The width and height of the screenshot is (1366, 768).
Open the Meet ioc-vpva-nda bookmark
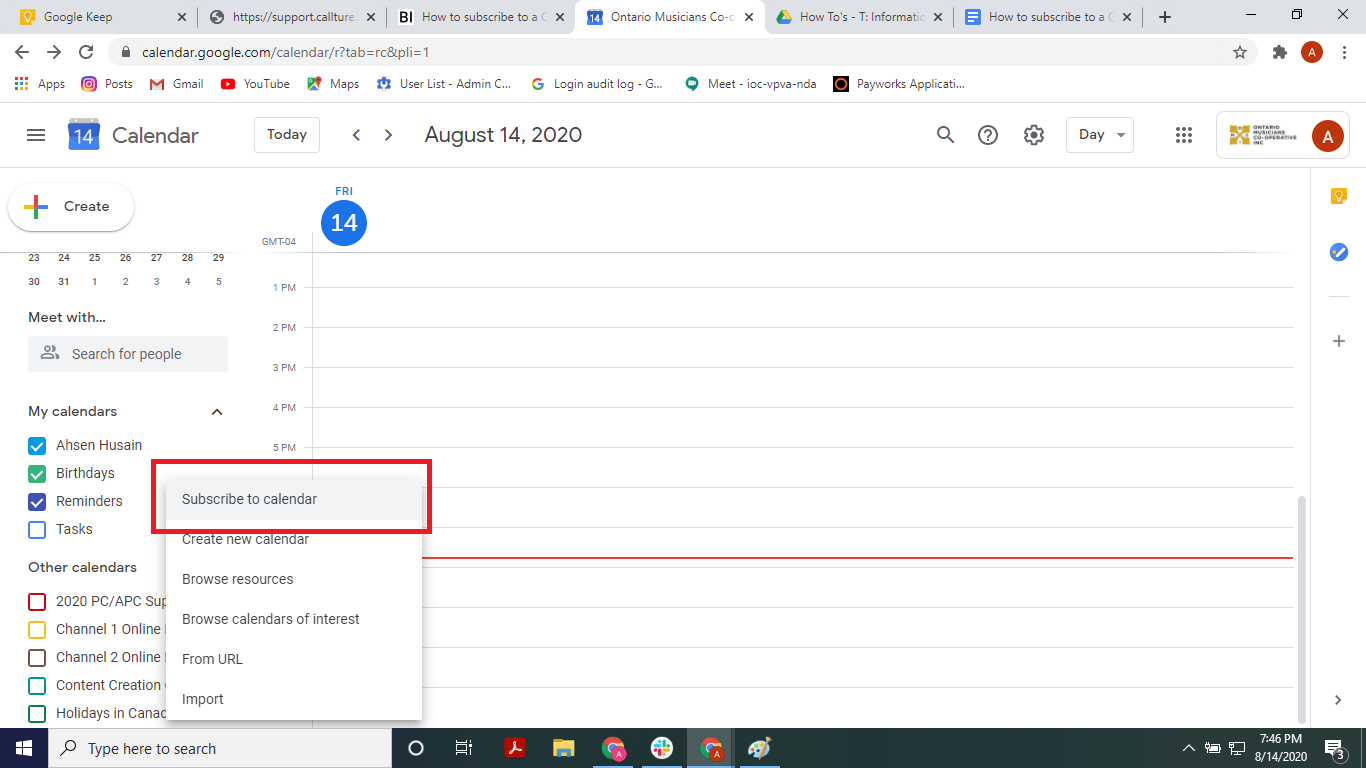click(750, 84)
